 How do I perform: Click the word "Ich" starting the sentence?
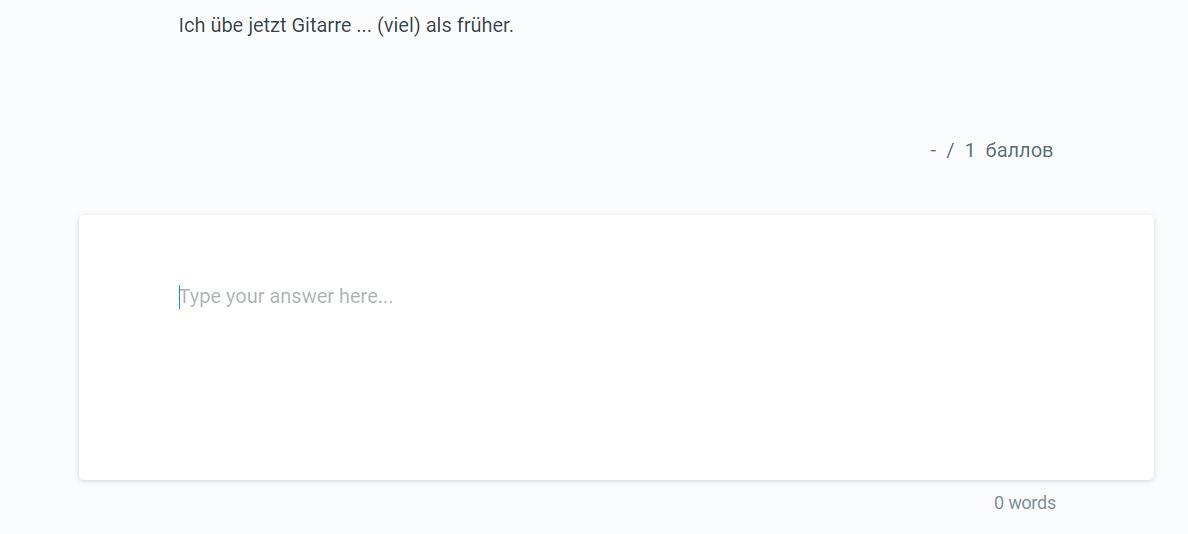point(191,26)
